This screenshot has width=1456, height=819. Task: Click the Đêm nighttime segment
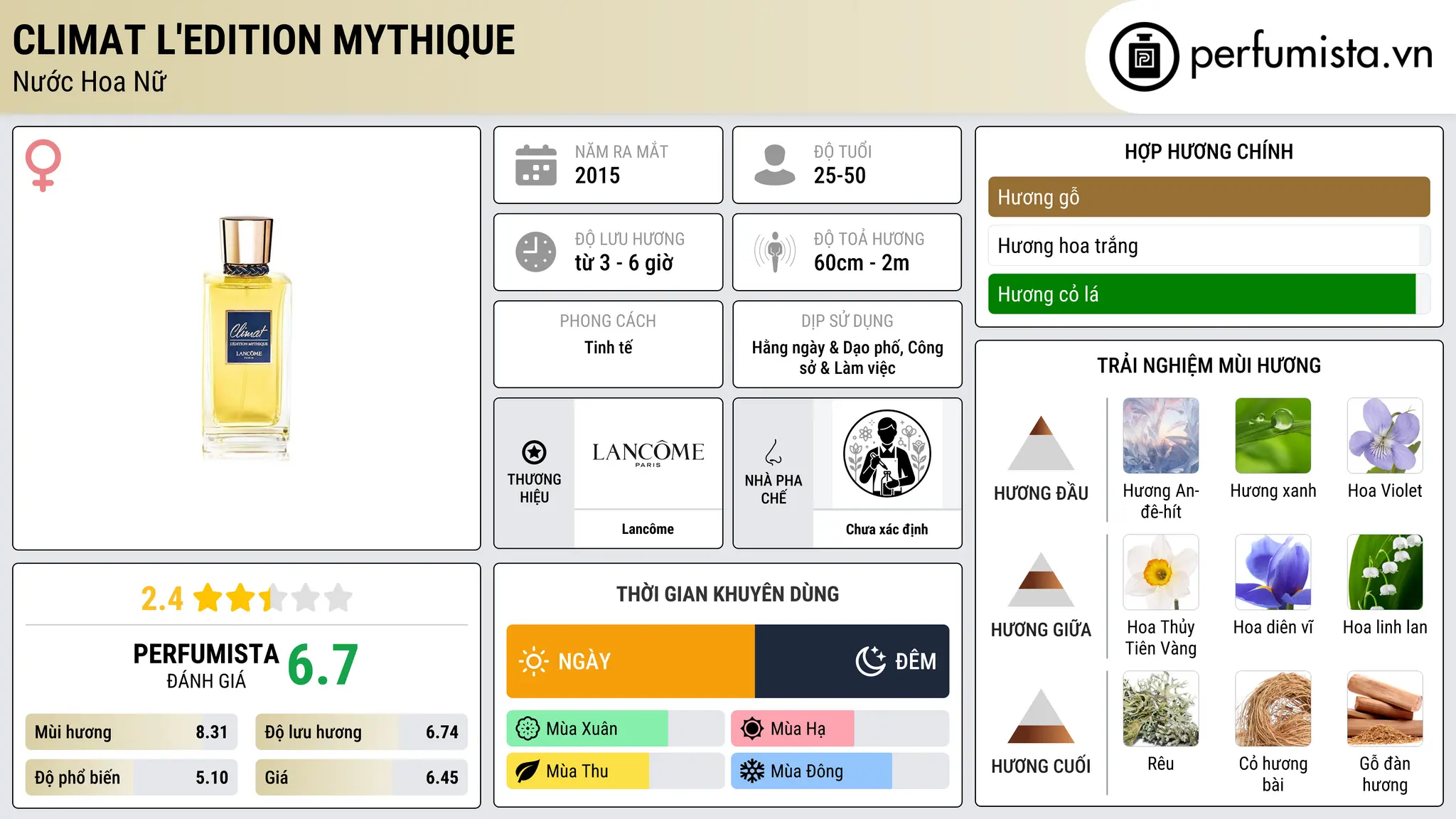[852, 661]
